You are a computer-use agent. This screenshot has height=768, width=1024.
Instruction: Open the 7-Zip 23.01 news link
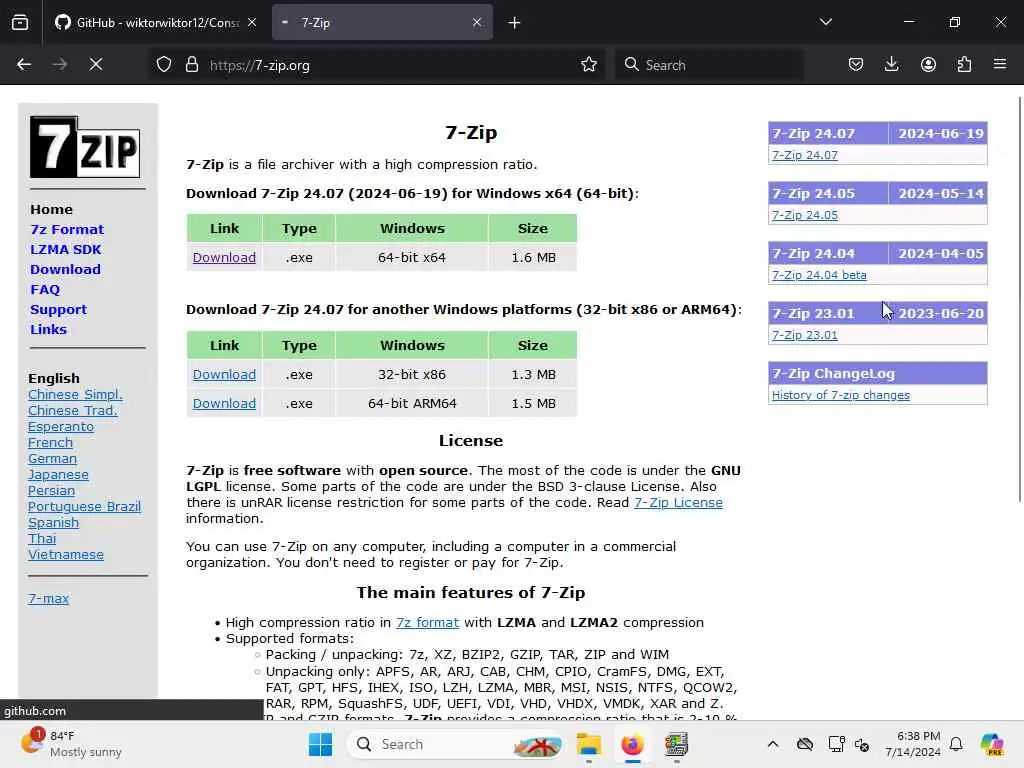point(805,335)
